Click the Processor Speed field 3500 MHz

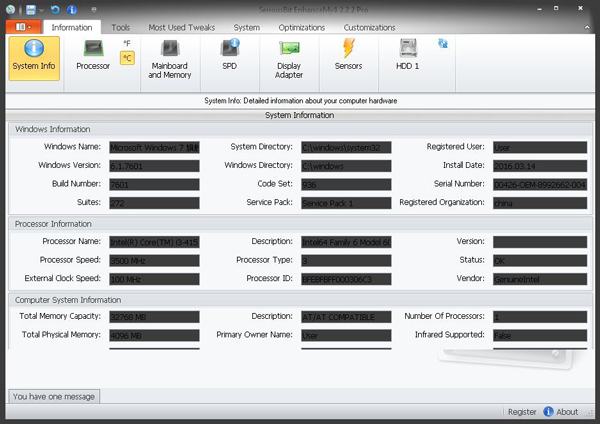tap(154, 261)
